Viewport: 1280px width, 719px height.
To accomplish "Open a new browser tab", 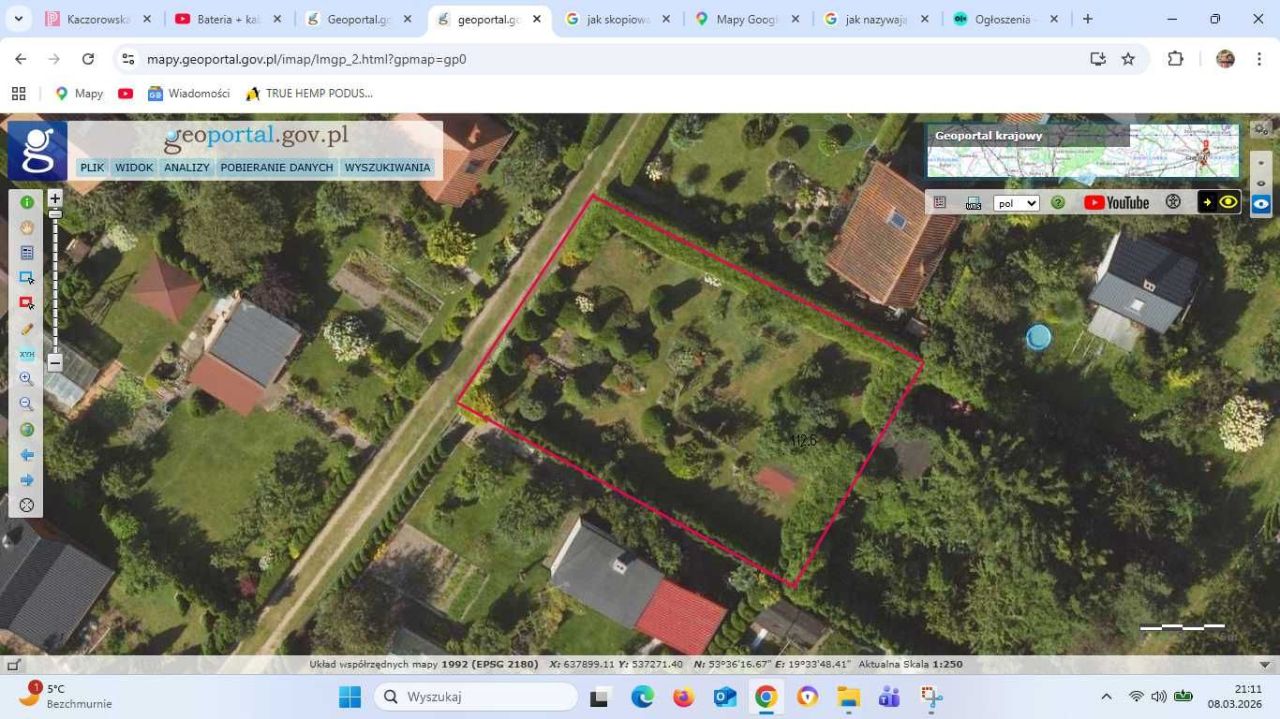I will (1088, 19).
